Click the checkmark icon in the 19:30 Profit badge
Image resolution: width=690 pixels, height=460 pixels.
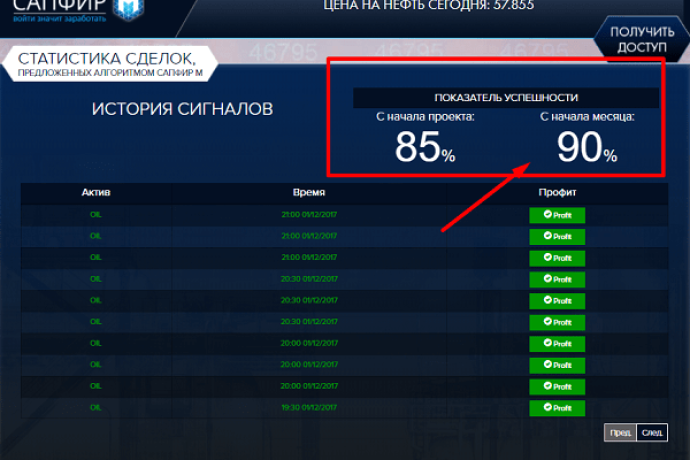[x=547, y=407]
